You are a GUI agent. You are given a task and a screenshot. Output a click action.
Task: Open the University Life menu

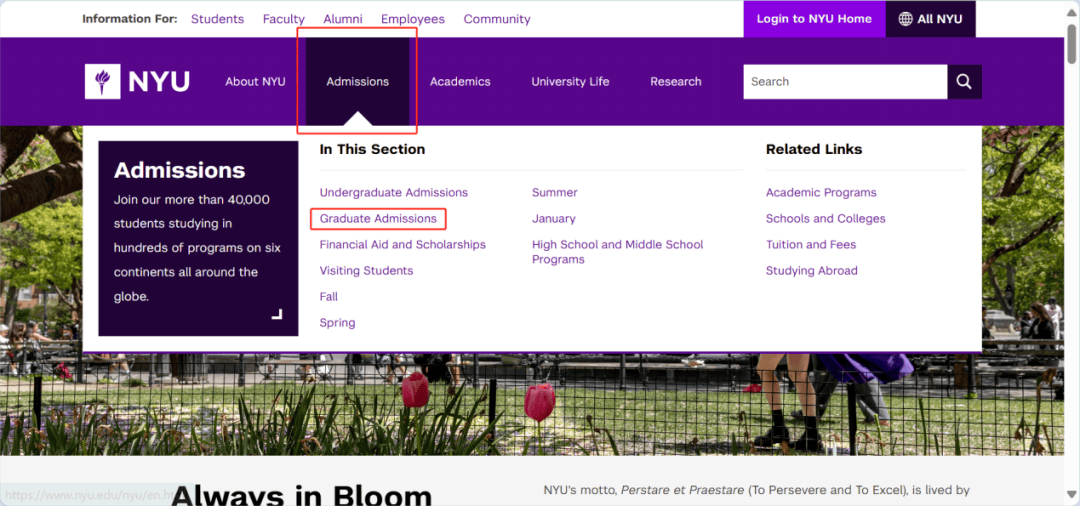pos(570,82)
